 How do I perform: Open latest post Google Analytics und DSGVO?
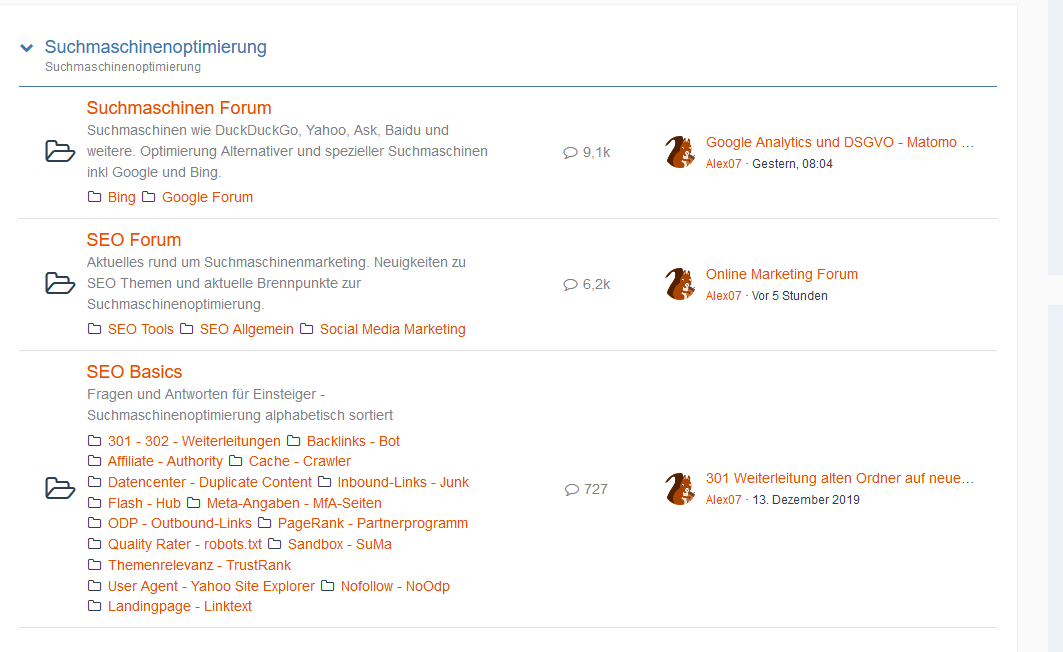[x=839, y=142]
